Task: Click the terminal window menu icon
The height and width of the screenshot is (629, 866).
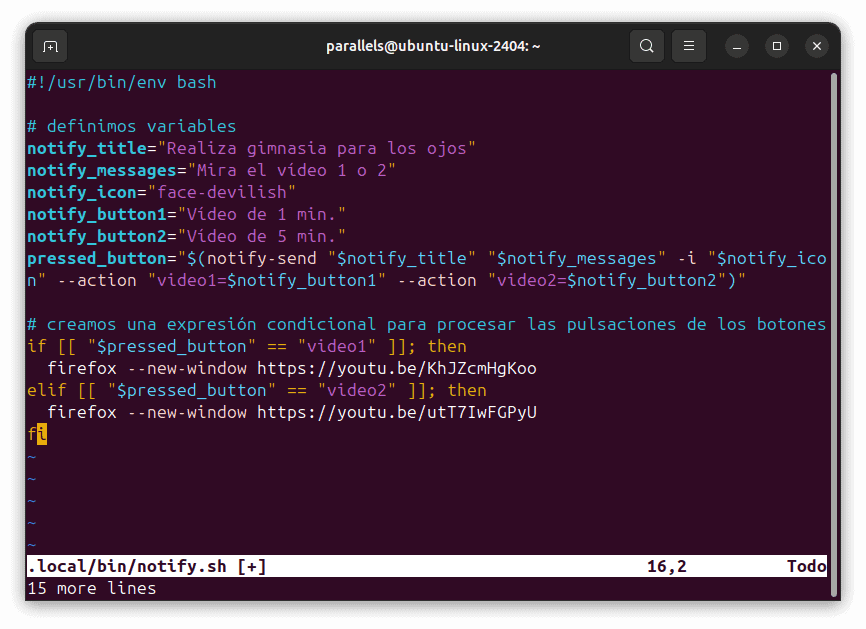Action: 688,46
